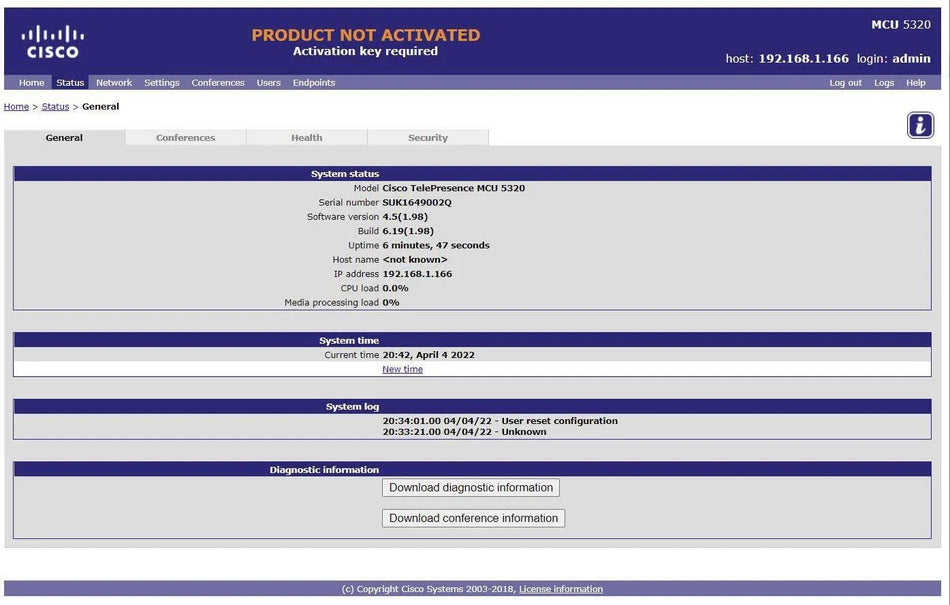The height and width of the screenshot is (605, 950).
Task: Open Help in the navigation bar
Action: pyautogui.click(x=915, y=82)
